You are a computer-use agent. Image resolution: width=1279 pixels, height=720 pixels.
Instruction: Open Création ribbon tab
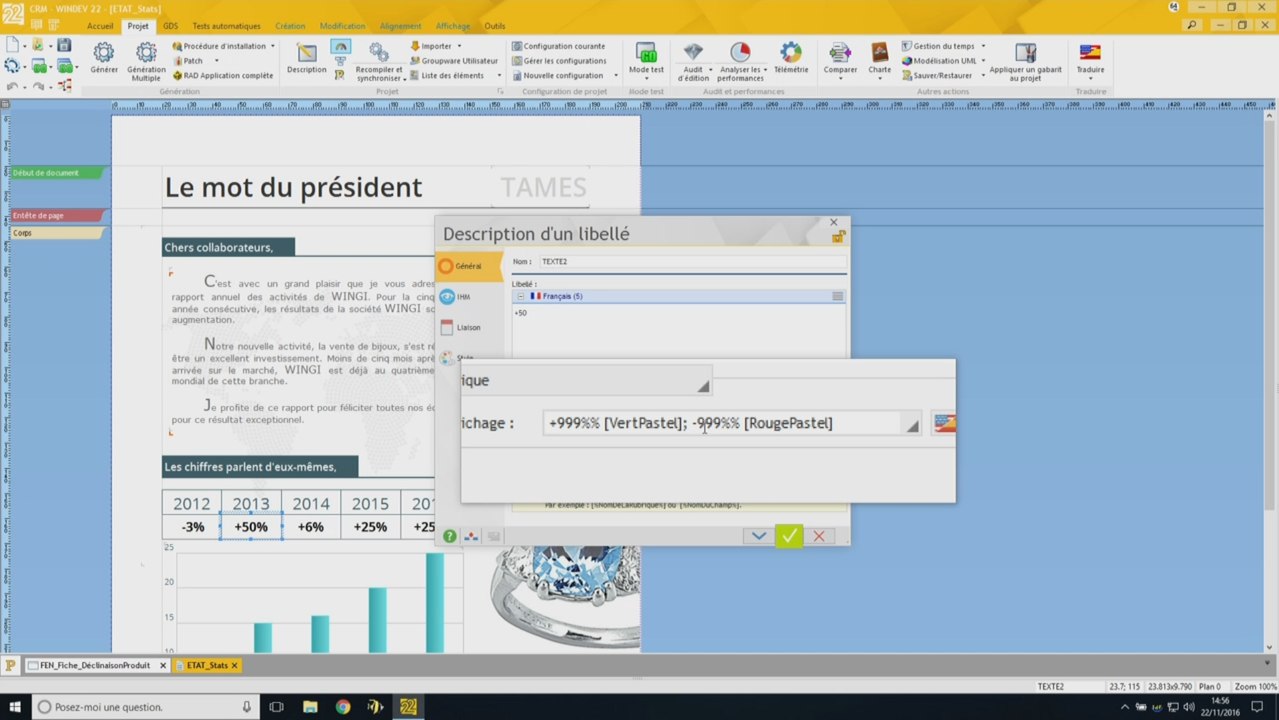click(x=290, y=26)
